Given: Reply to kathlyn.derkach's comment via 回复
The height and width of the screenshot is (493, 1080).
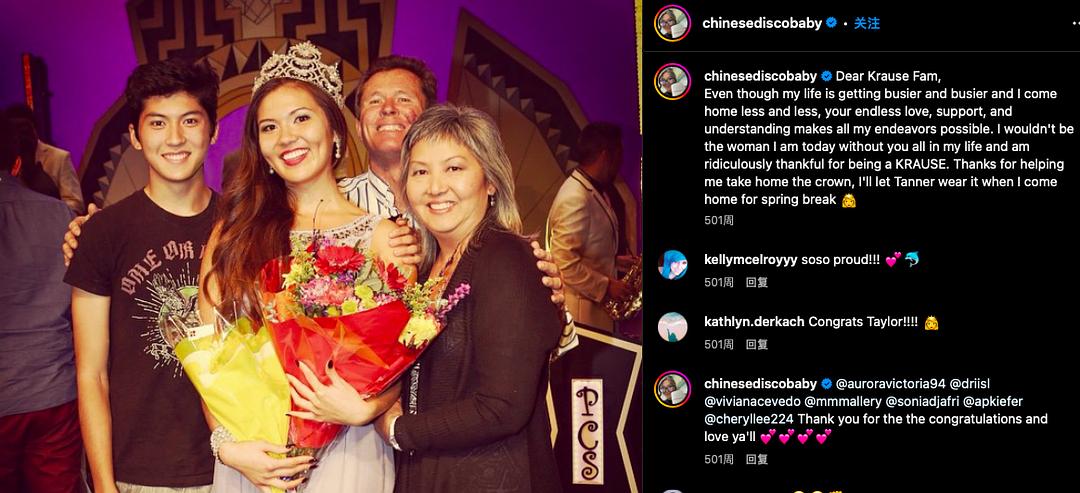Looking at the screenshot, I should click(757, 344).
